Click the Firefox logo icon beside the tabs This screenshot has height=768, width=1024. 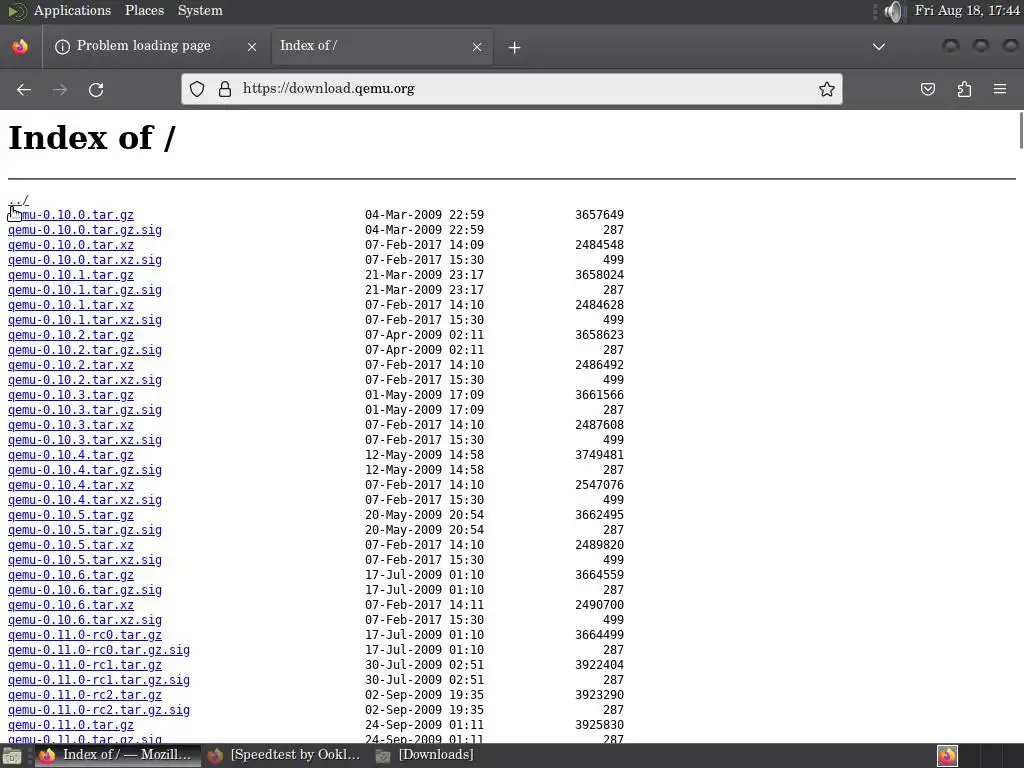coord(20,46)
